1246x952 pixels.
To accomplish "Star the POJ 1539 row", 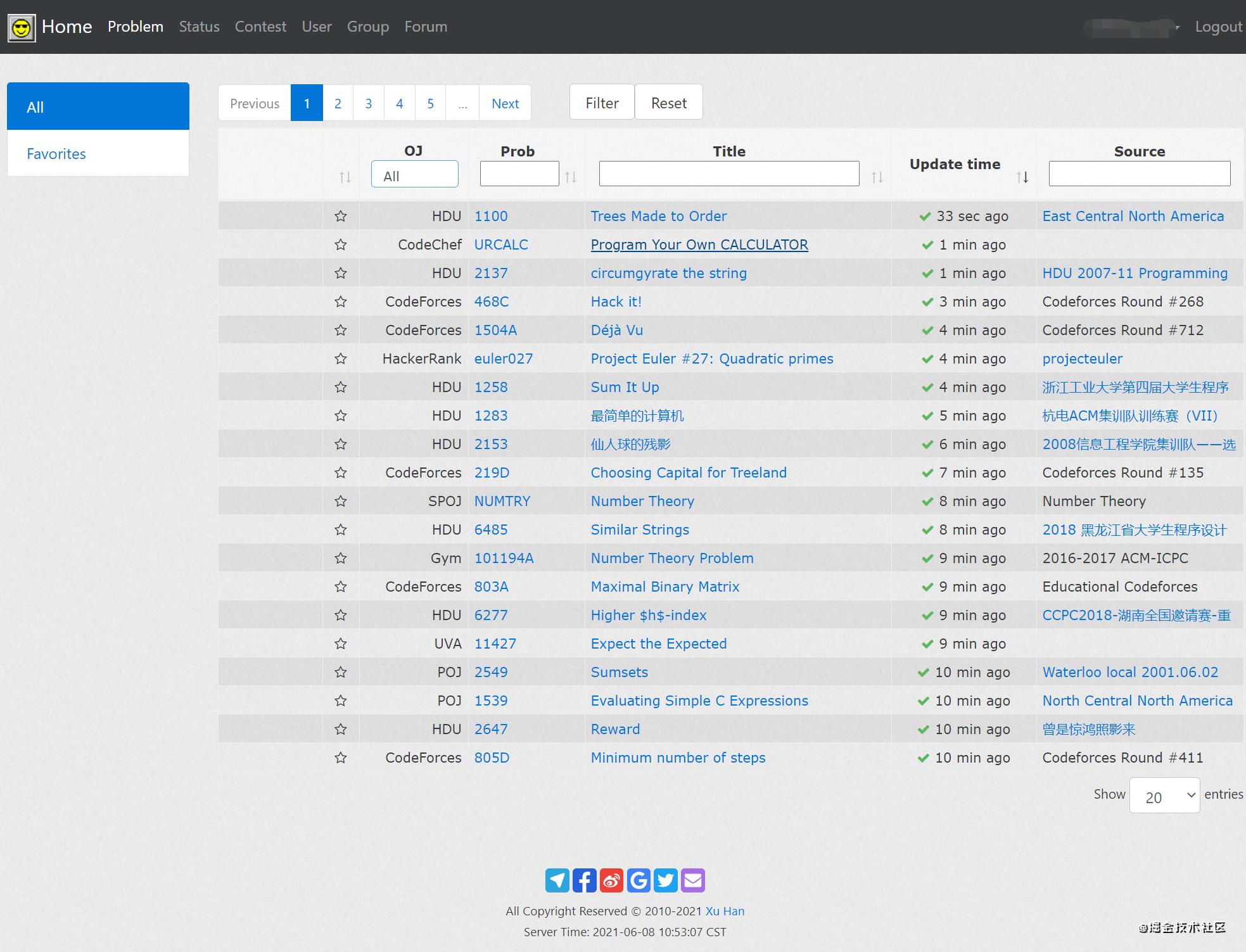I will [x=341, y=701].
